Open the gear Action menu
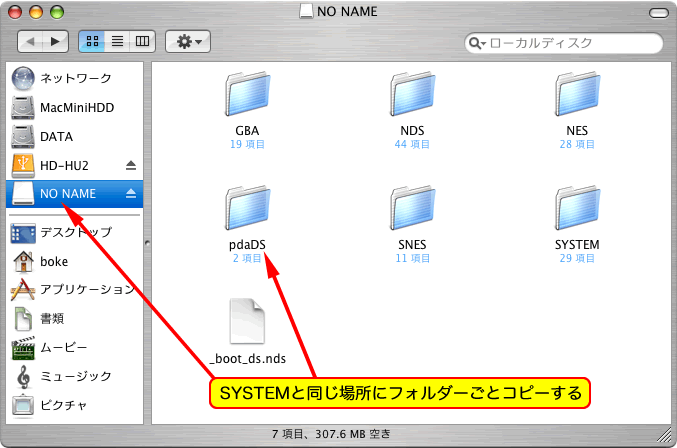Viewport: 677px width, 448px height. click(x=188, y=41)
